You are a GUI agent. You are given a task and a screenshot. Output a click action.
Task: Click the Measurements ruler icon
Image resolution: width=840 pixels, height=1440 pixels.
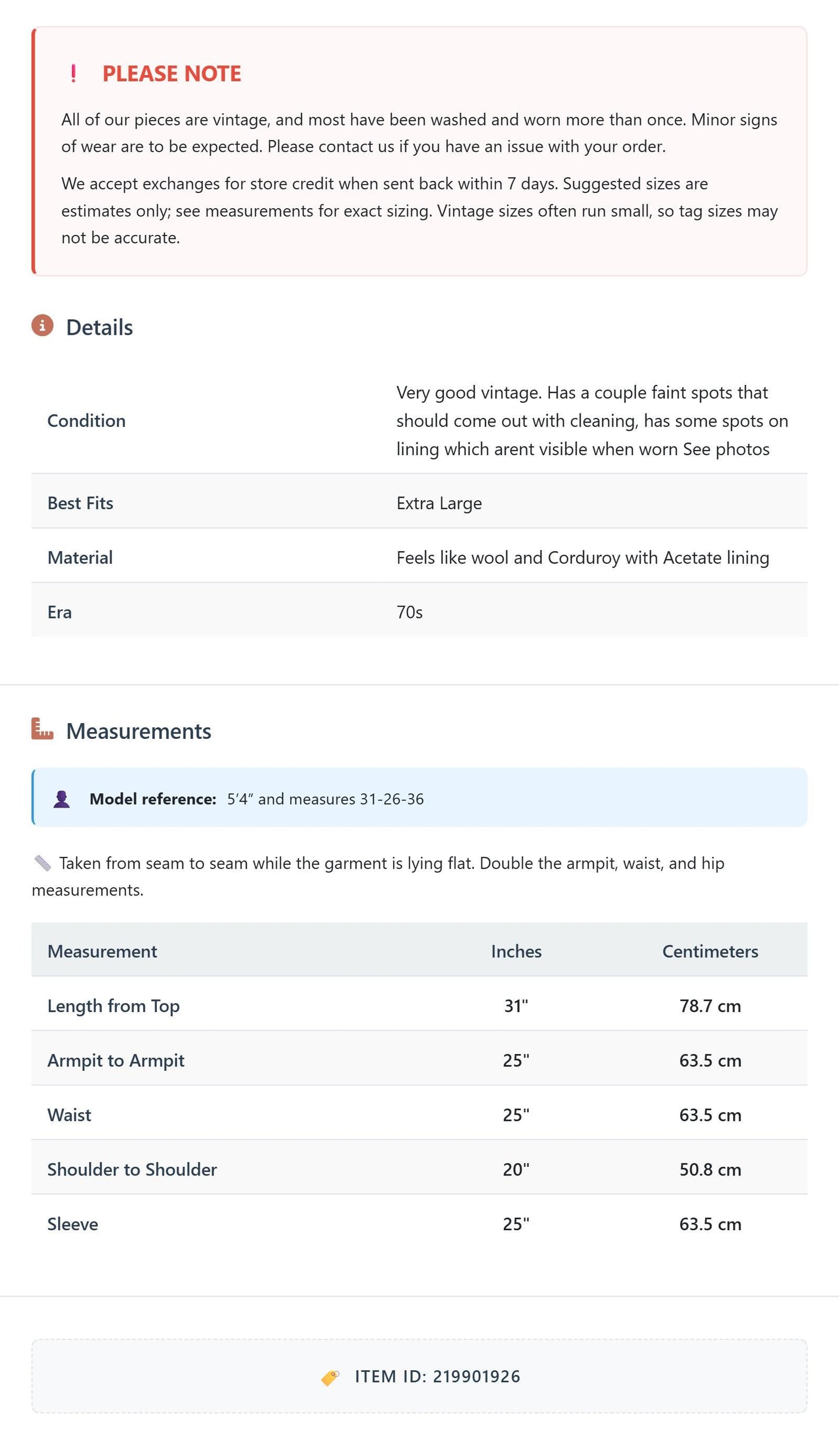coord(42,729)
